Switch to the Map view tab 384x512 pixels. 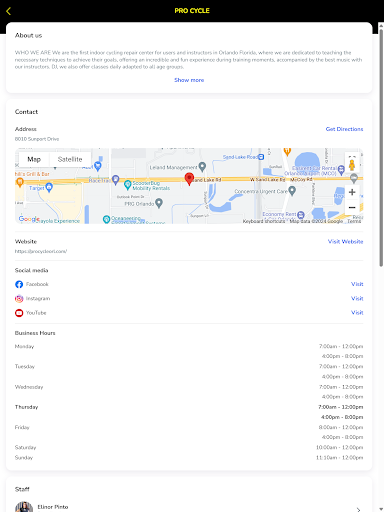pos(34,159)
